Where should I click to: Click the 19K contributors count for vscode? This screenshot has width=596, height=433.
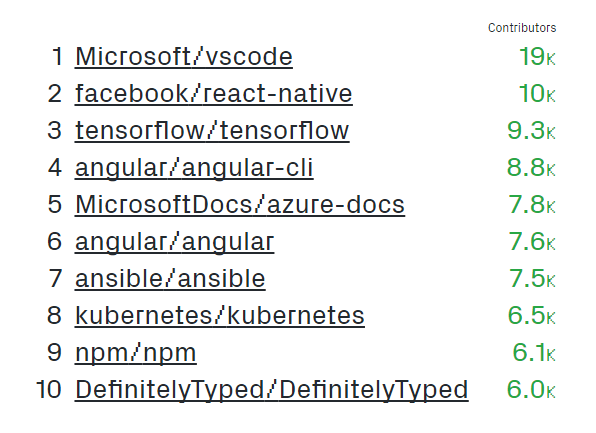pyautogui.click(x=537, y=57)
